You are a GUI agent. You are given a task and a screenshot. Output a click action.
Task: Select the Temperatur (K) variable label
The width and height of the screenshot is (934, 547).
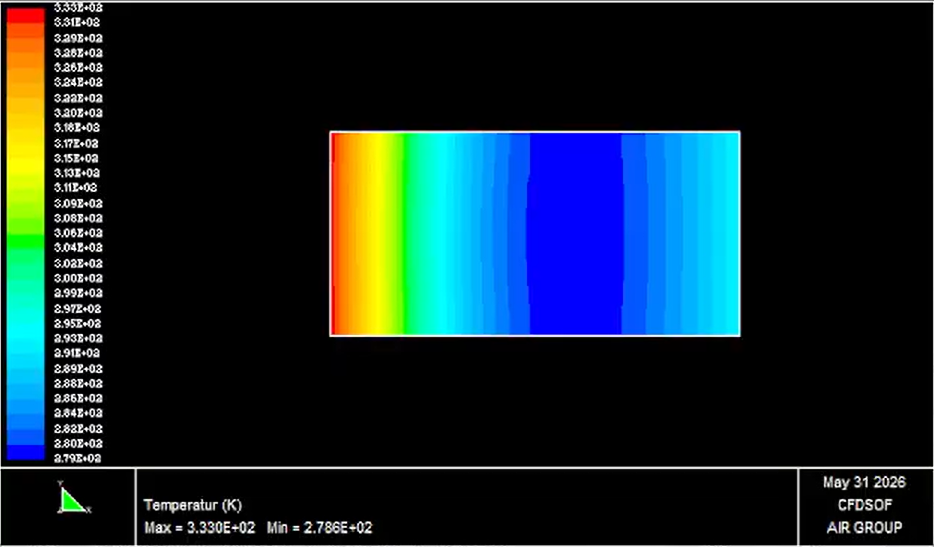click(x=193, y=506)
